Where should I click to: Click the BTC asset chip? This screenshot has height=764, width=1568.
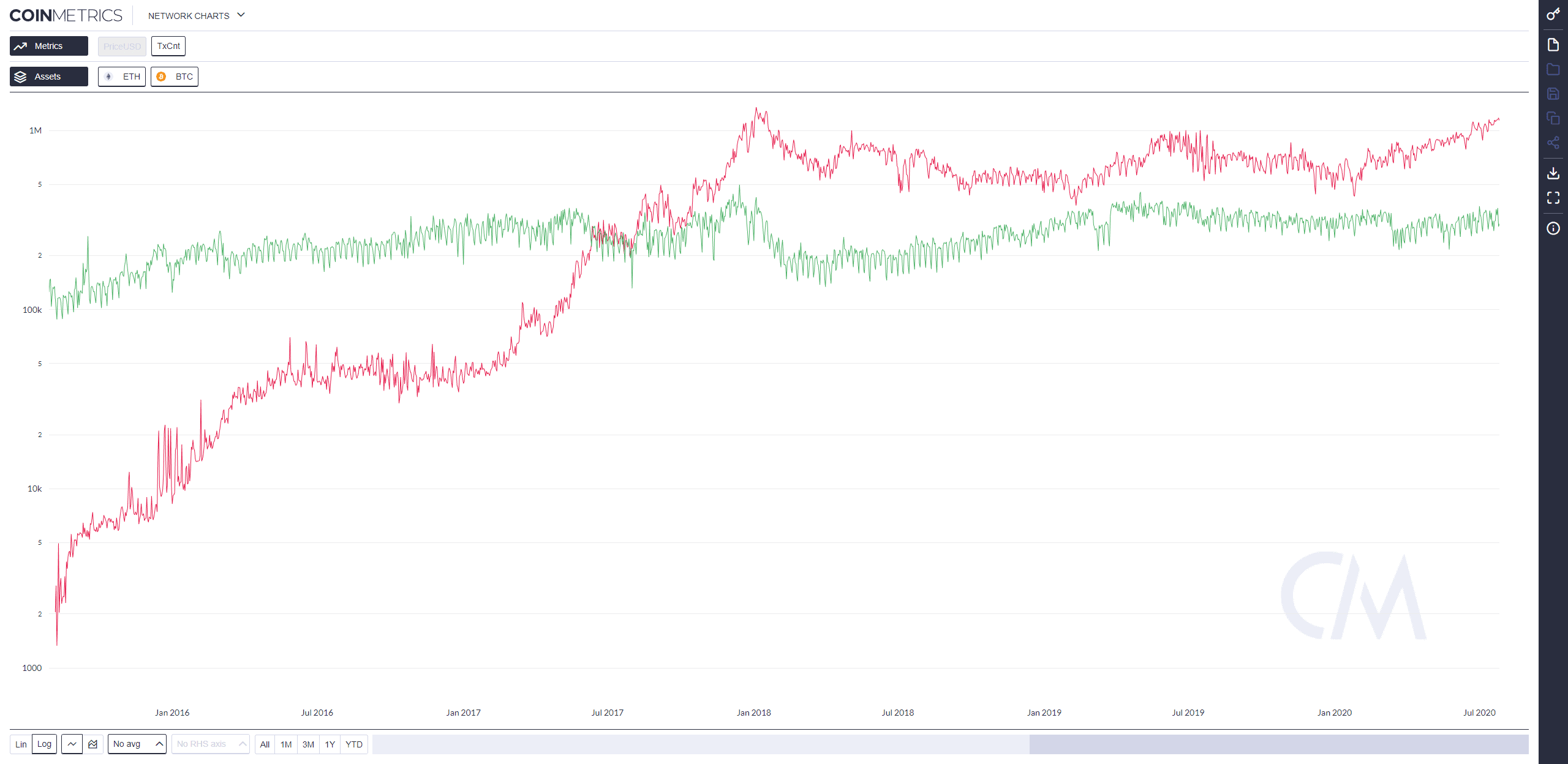(175, 77)
